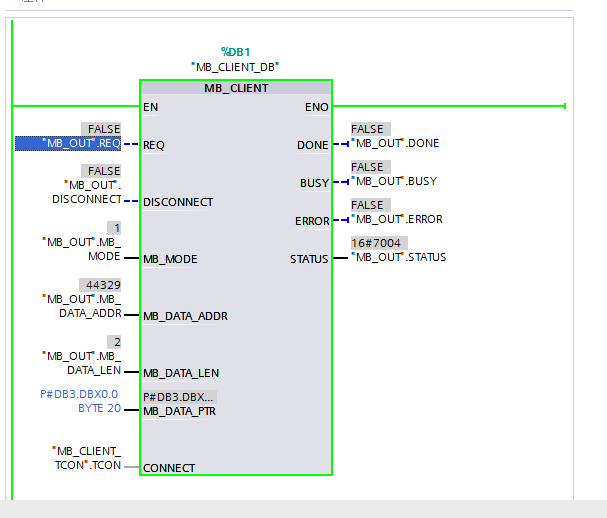Click the ERROR output pin label
Image resolution: width=607 pixels, height=518 pixels.
(312, 221)
